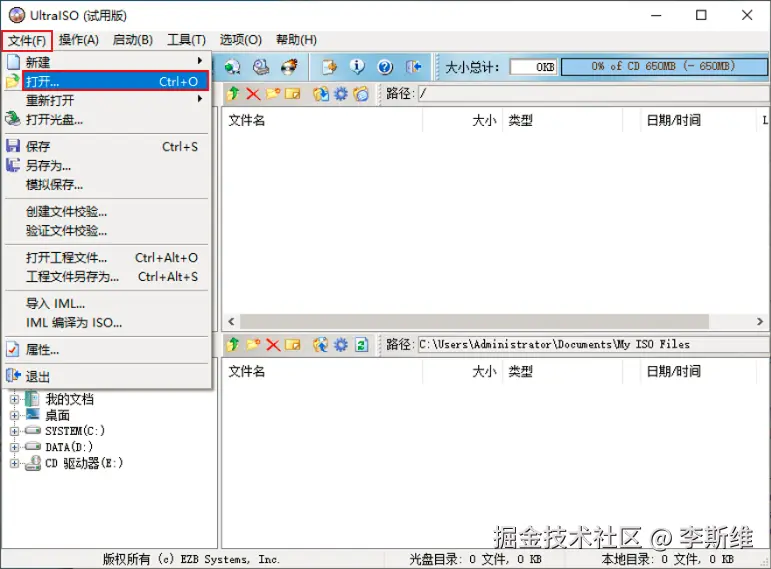
Task: Click the folder with disc icon in the image pane toolbar
Action: pos(361,93)
